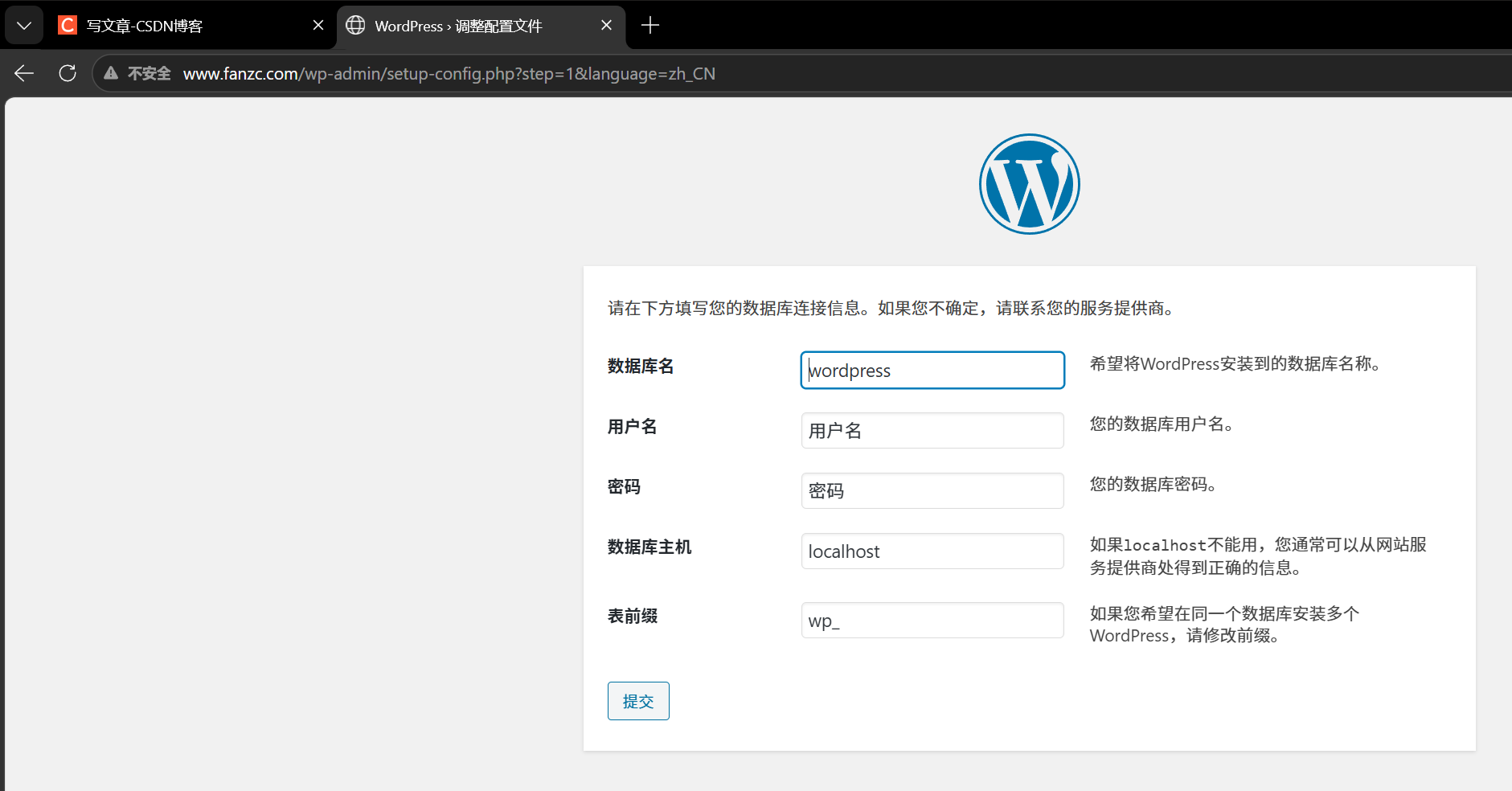
Task: Focus the address bar URL
Action: tap(449, 74)
